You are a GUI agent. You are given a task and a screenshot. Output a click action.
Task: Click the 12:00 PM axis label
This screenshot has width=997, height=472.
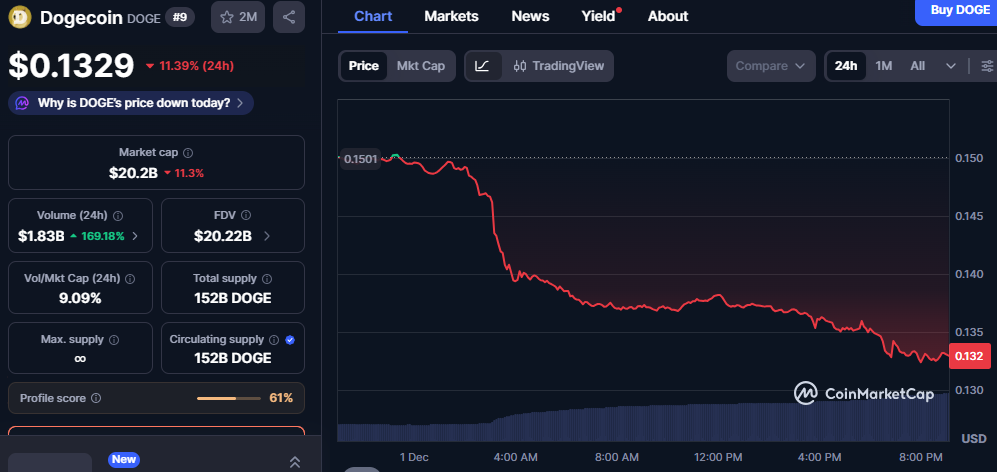pyautogui.click(x=719, y=457)
